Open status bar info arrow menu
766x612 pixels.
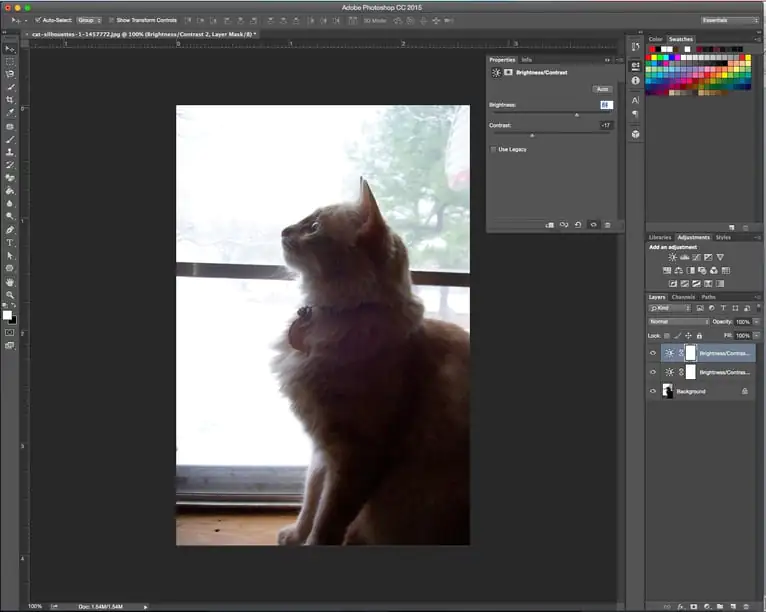click(x=145, y=607)
